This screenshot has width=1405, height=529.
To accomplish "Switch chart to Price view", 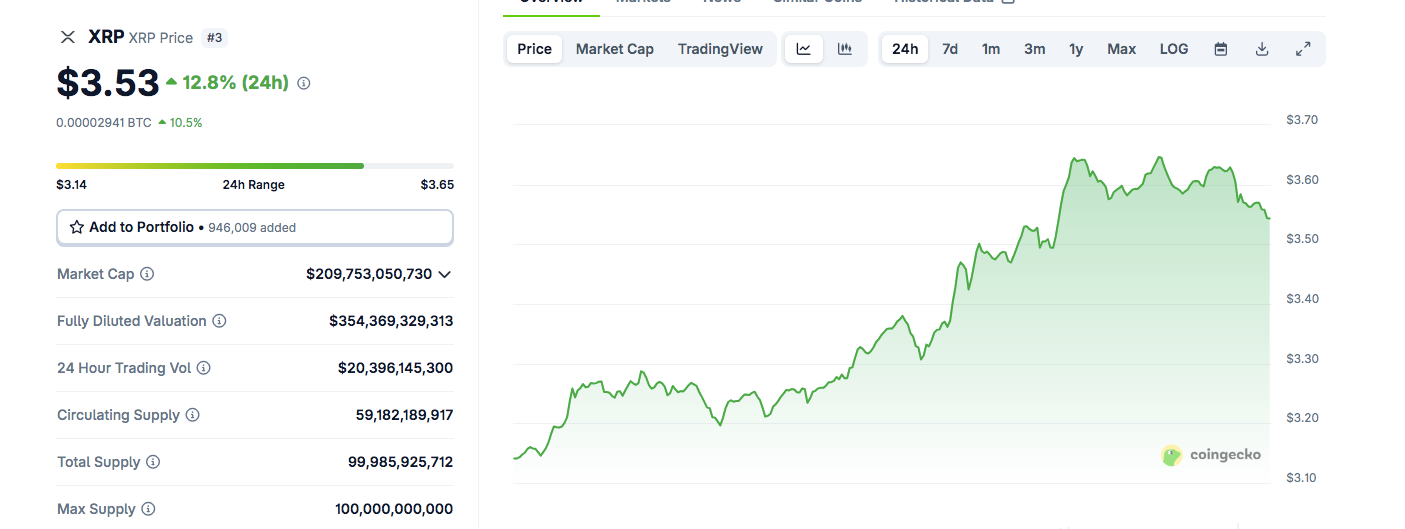I will [x=534, y=49].
